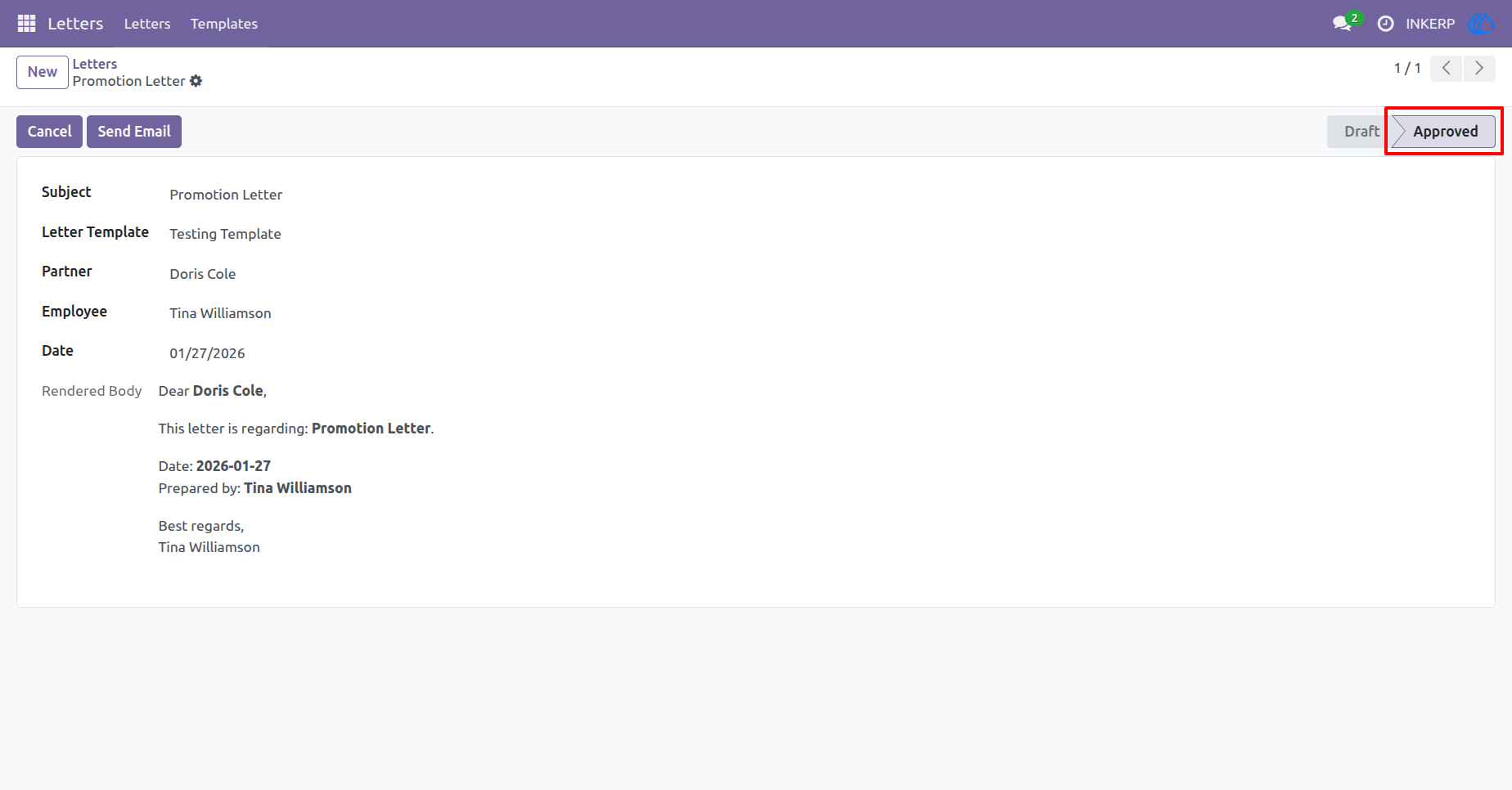Screen dimensions: 1512x790
Task: Click 'This letter is regarding' line
Action: (296, 429)
